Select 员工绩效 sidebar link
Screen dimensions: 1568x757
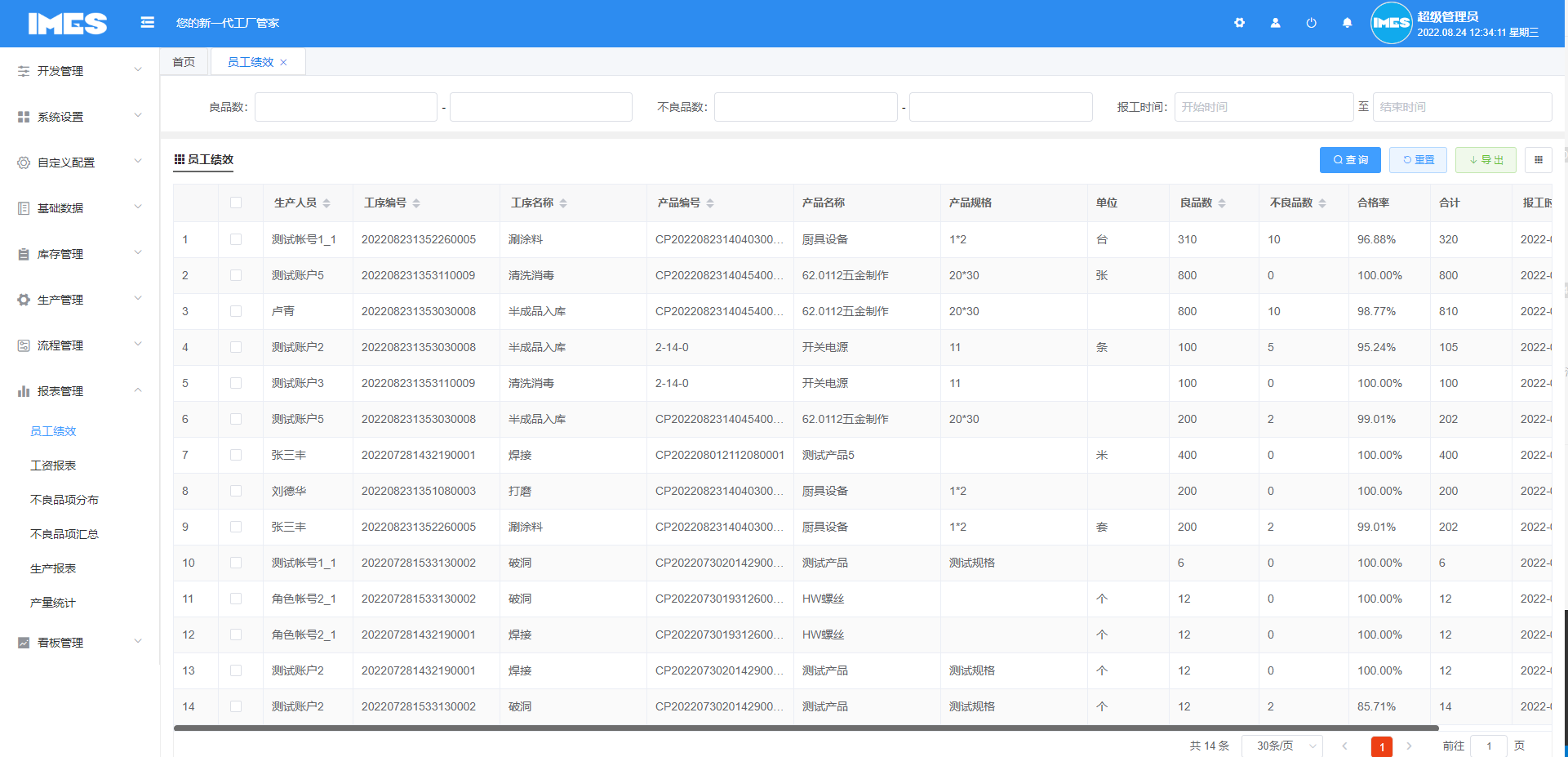pyautogui.click(x=53, y=431)
